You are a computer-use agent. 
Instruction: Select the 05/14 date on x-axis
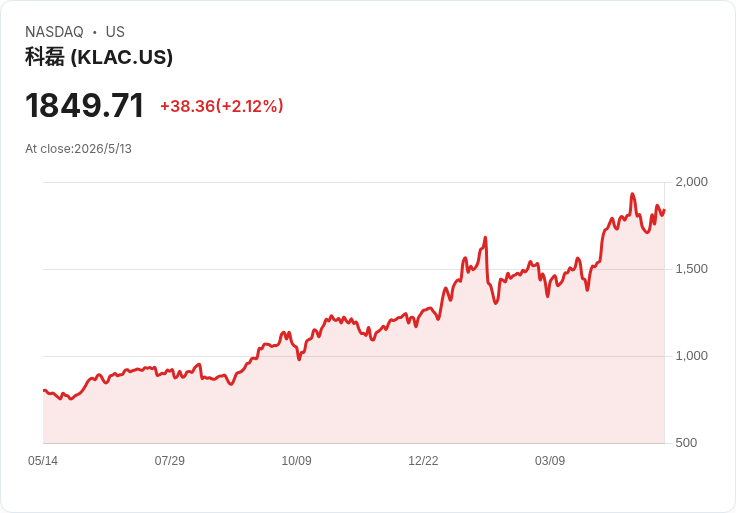(43, 461)
